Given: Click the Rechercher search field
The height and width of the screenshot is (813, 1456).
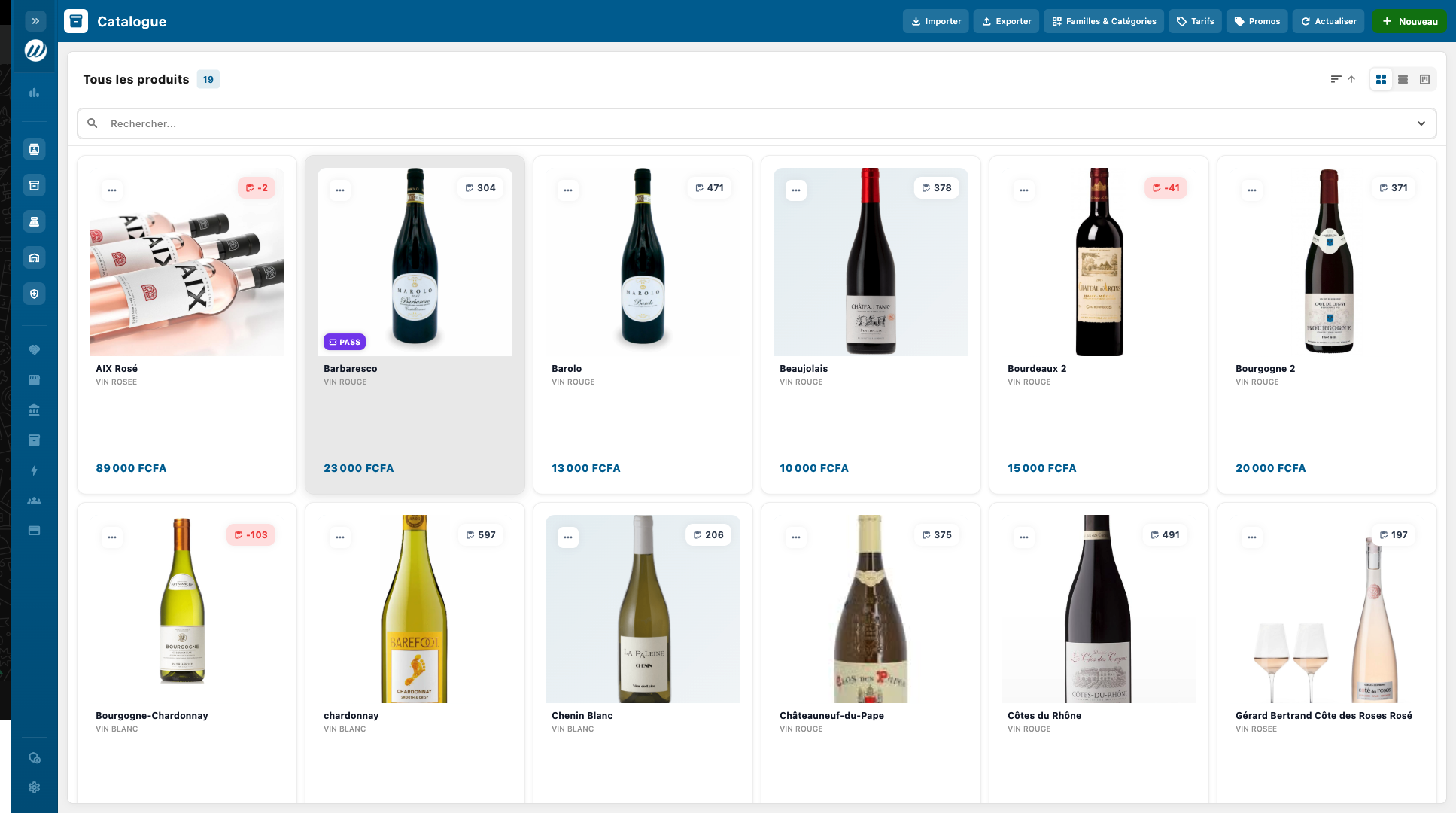Looking at the screenshot, I should click(x=756, y=123).
